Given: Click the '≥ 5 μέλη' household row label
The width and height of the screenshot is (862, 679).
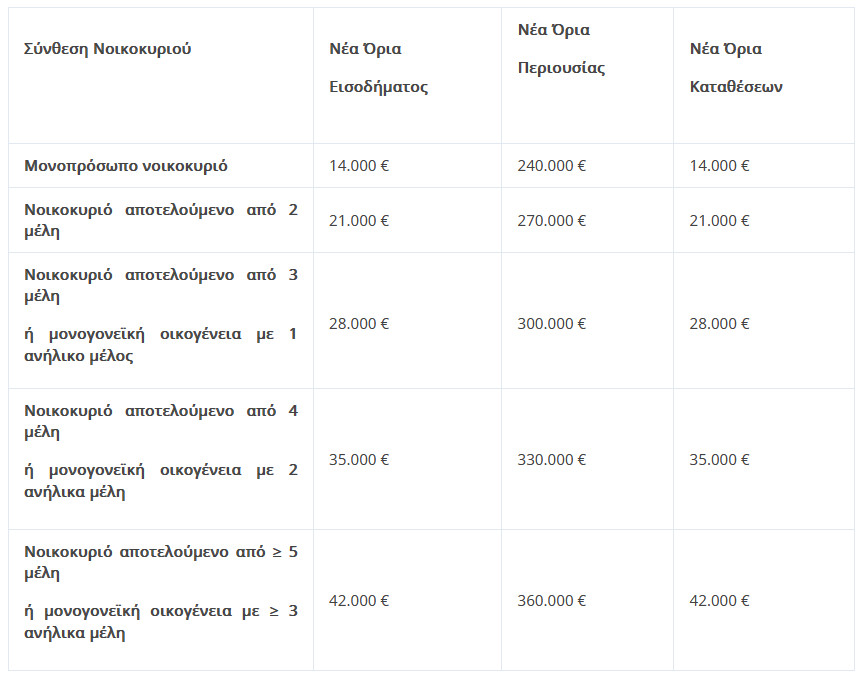Looking at the screenshot, I should click(x=160, y=591).
